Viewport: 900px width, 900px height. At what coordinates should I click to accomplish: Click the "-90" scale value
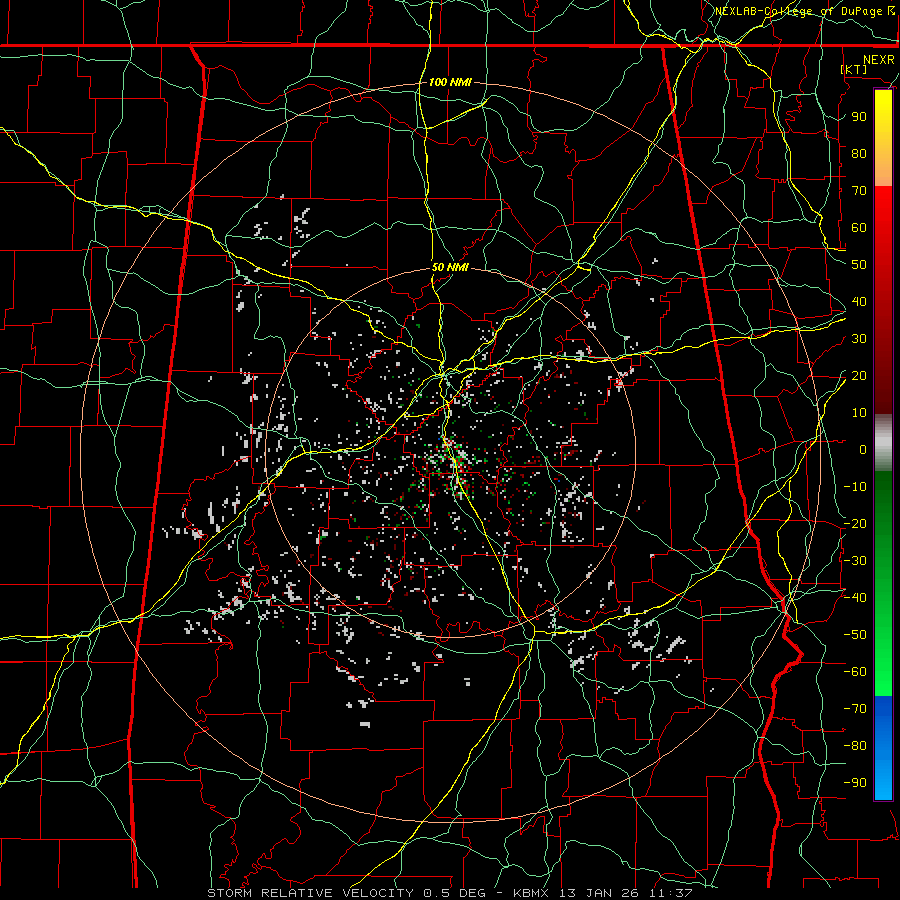(x=855, y=783)
